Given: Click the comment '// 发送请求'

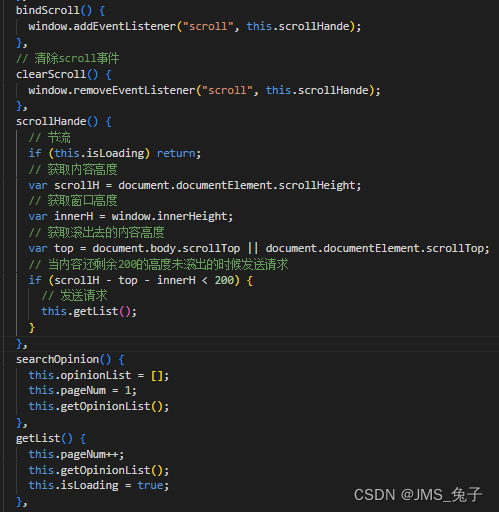Looking at the screenshot, I should coord(74,296).
